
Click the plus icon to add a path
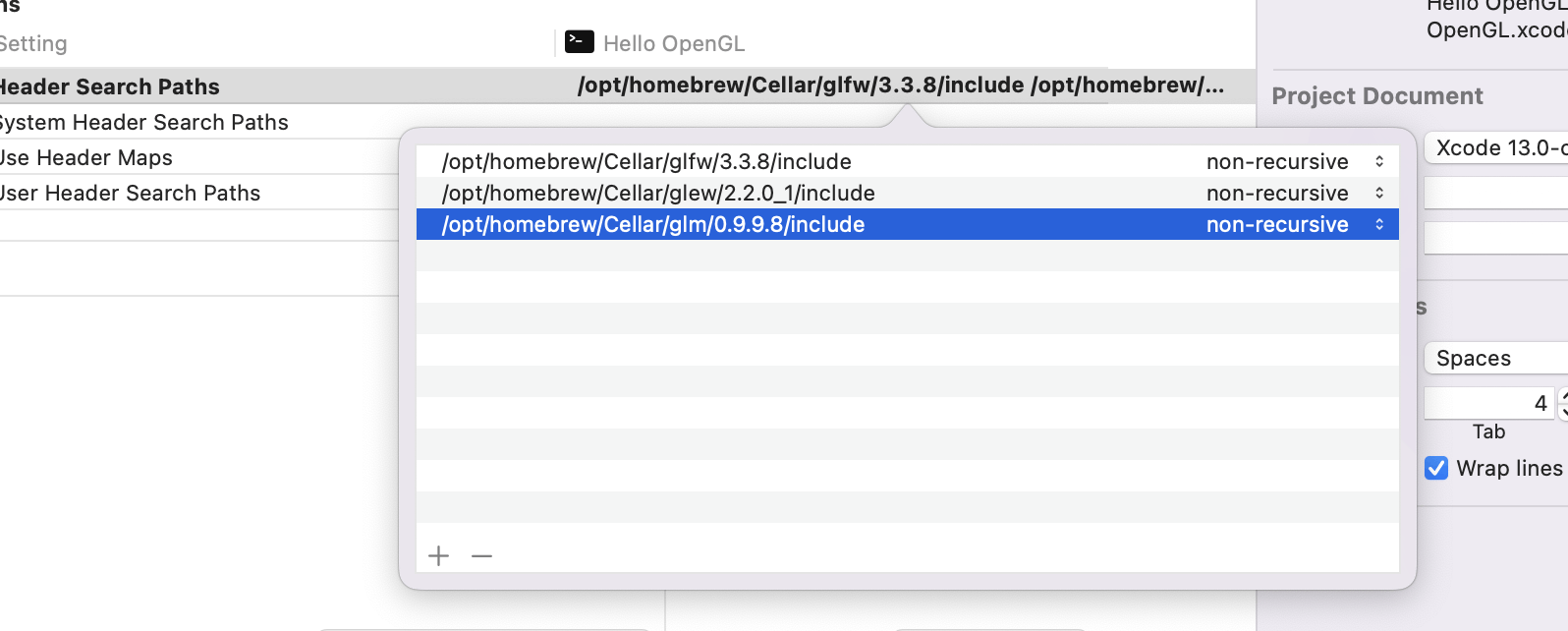(438, 556)
